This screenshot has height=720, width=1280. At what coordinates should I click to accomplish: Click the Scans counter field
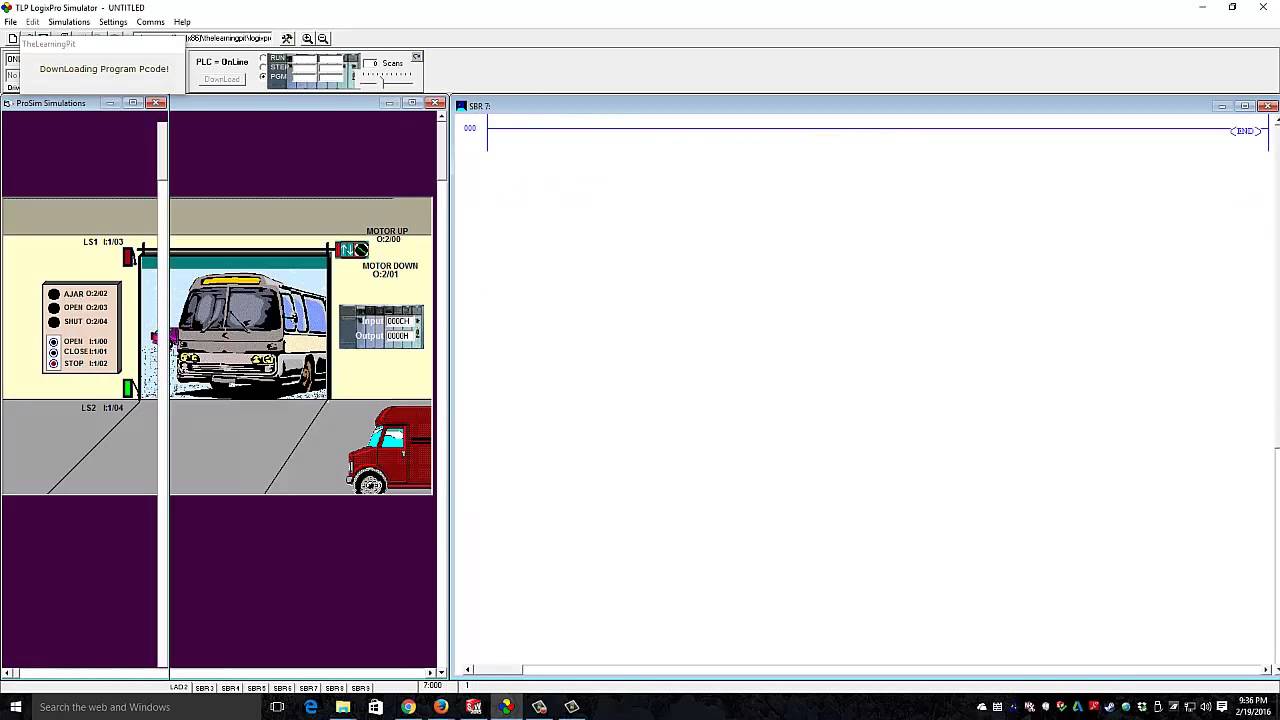click(x=371, y=63)
